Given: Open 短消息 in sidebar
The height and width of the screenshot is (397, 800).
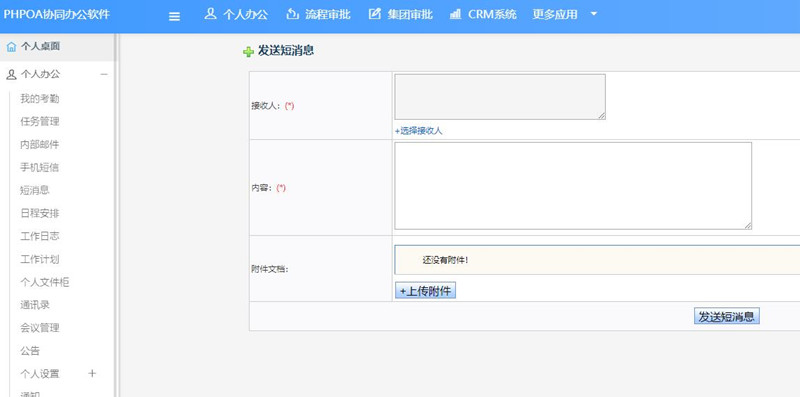Looking at the screenshot, I should click(x=35, y=190).
